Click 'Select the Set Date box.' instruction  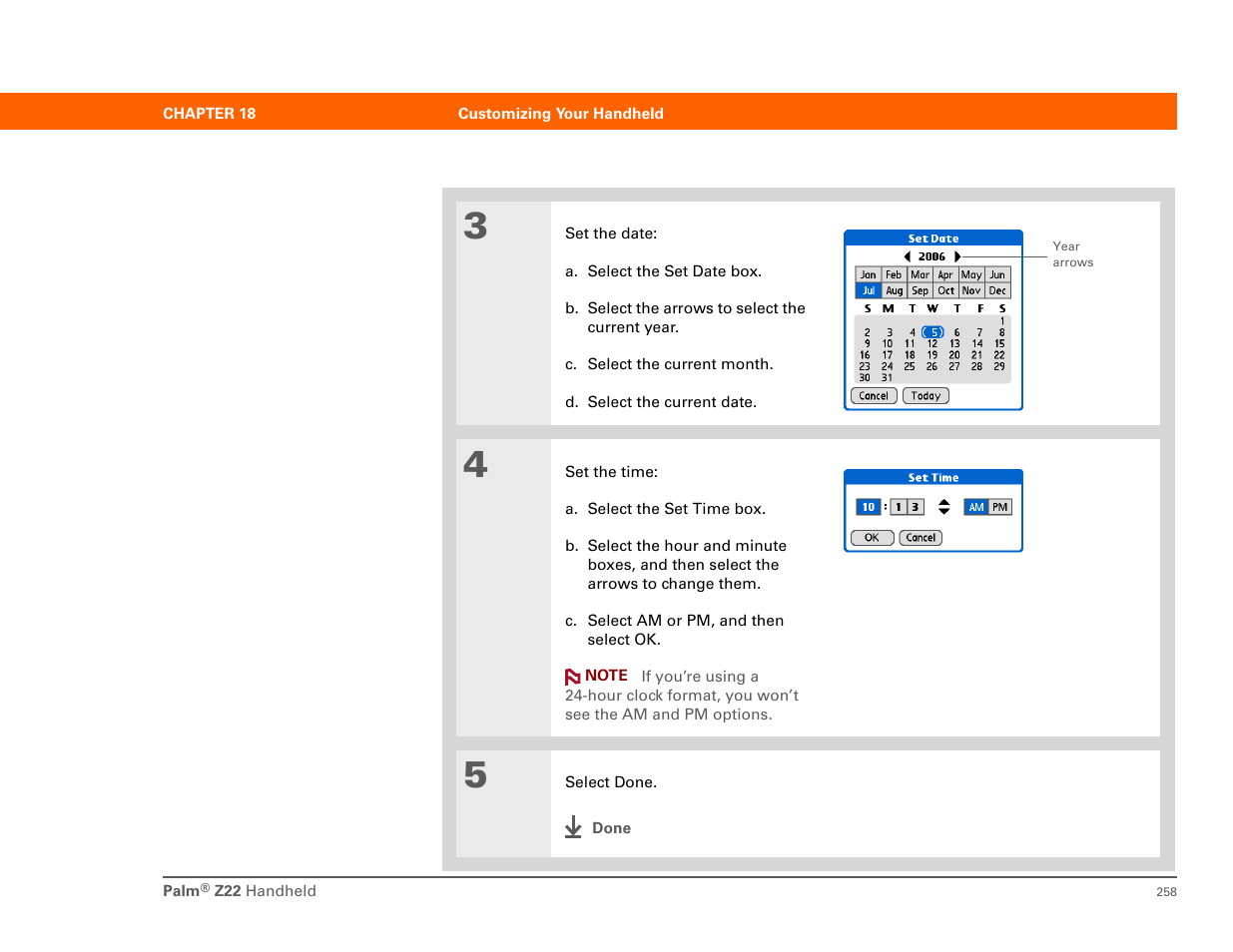pos(675,271)
